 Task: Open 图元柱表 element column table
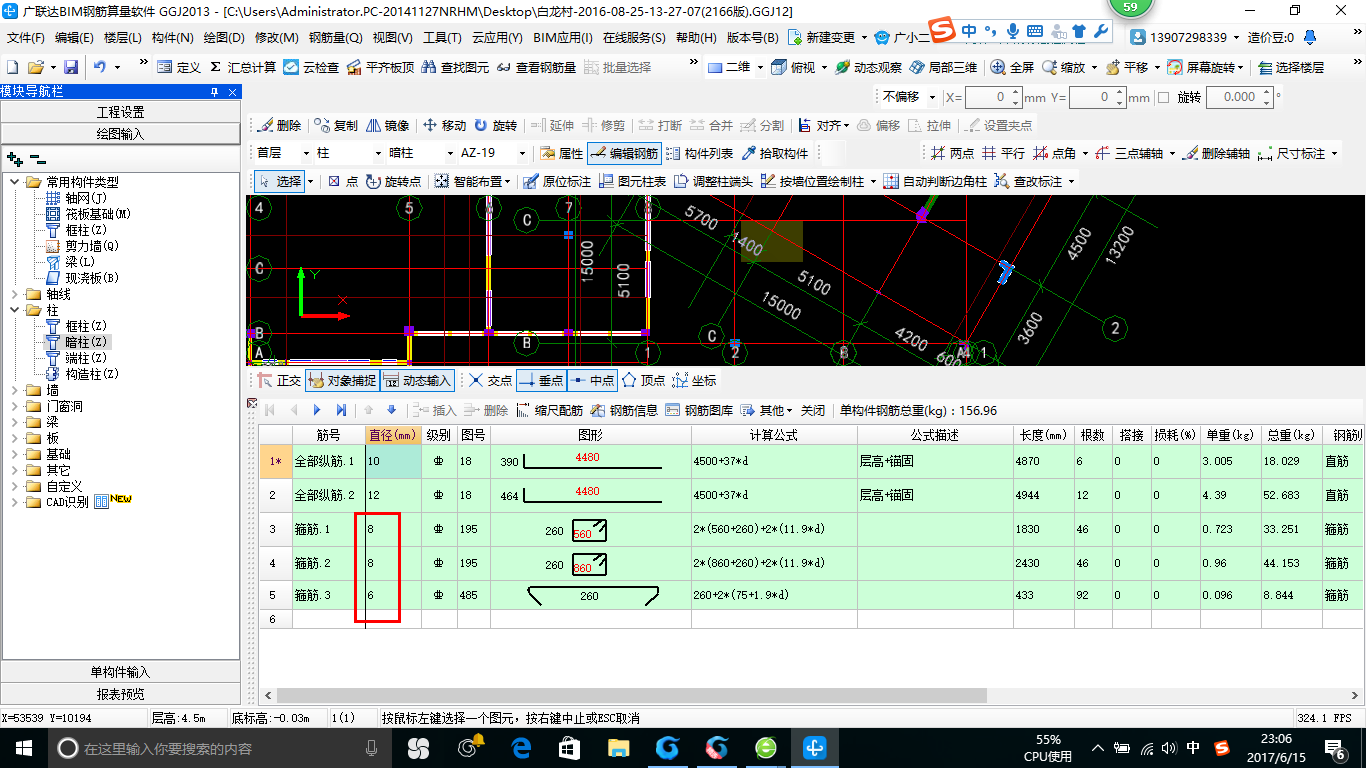pyautogui.click(x=631, y=181)
